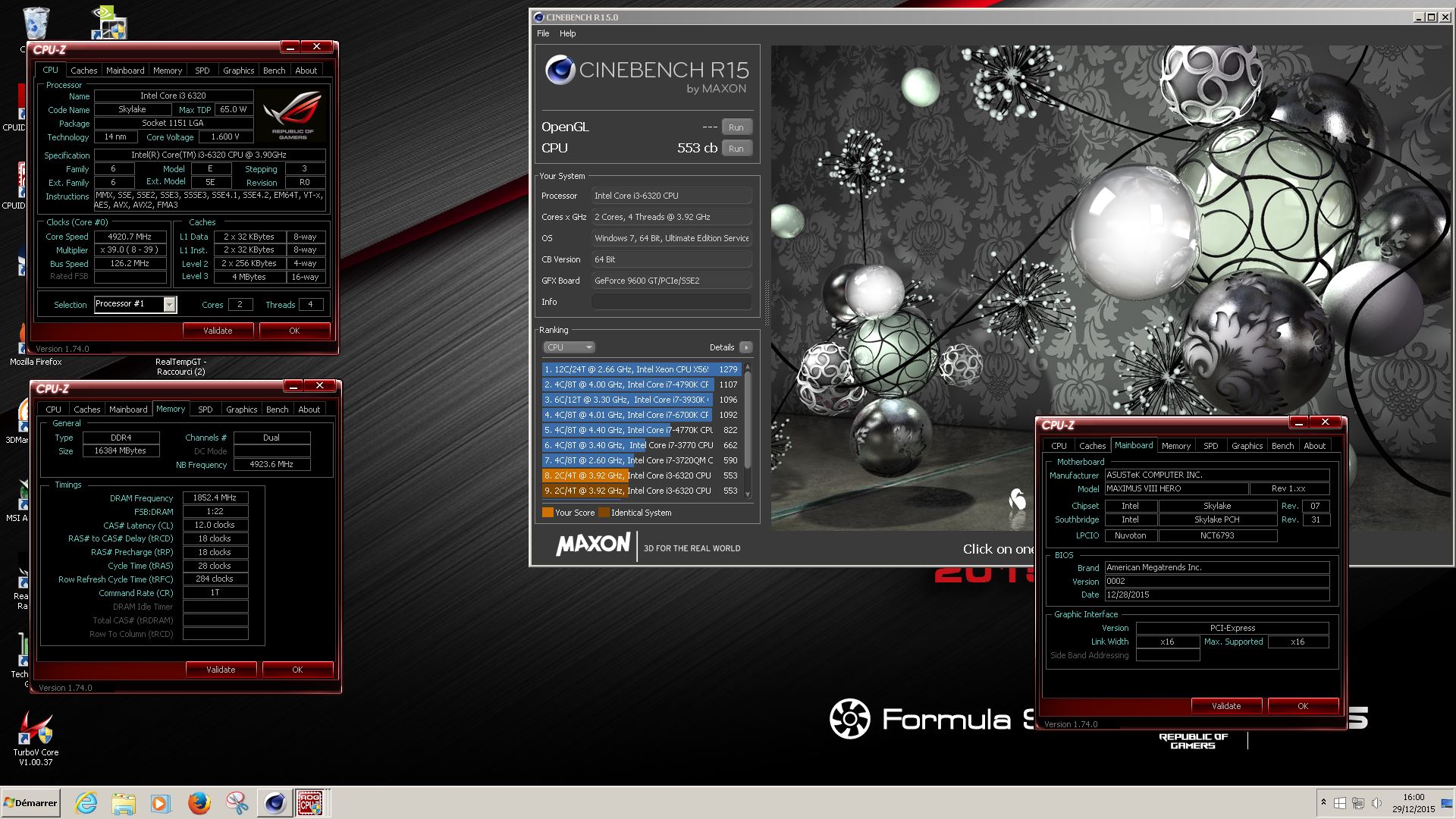Open Graphics tab in memory CPU-Z window

coord(241,409)
